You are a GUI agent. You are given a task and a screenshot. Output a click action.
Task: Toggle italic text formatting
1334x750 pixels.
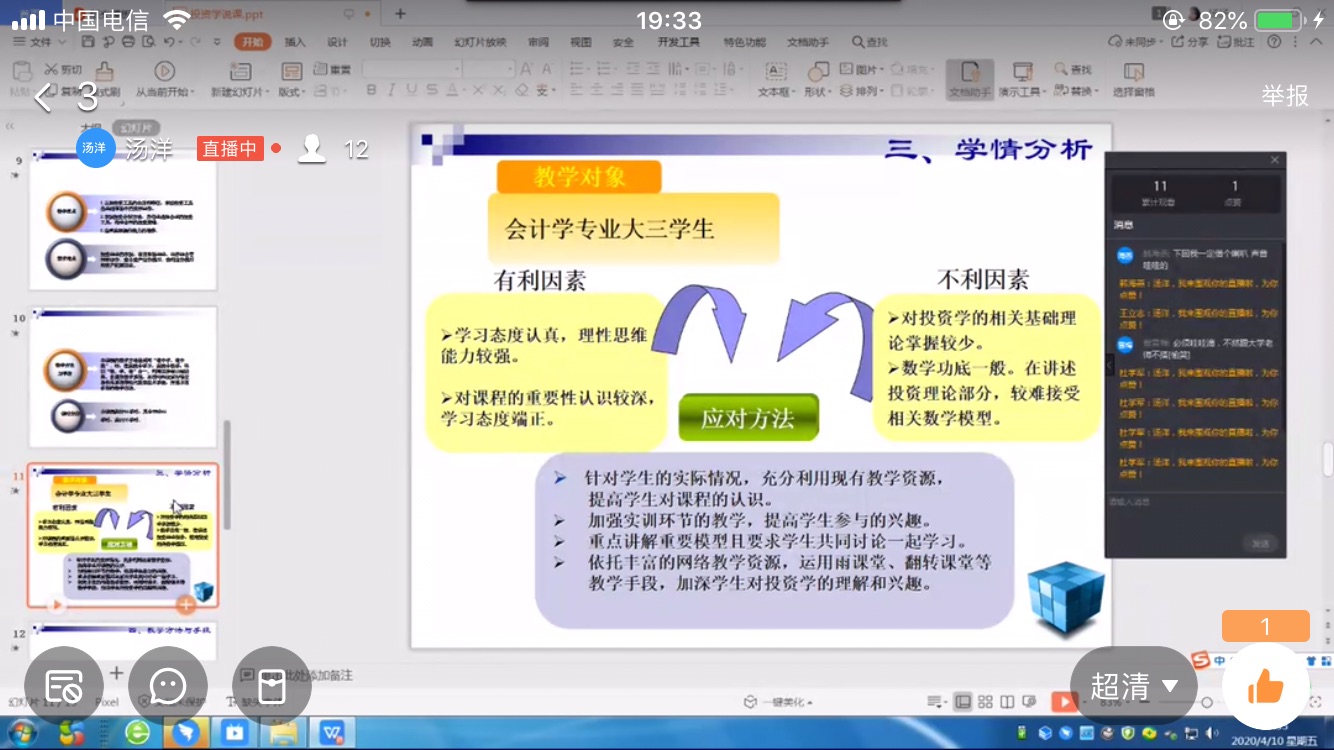tap(393, 91)
